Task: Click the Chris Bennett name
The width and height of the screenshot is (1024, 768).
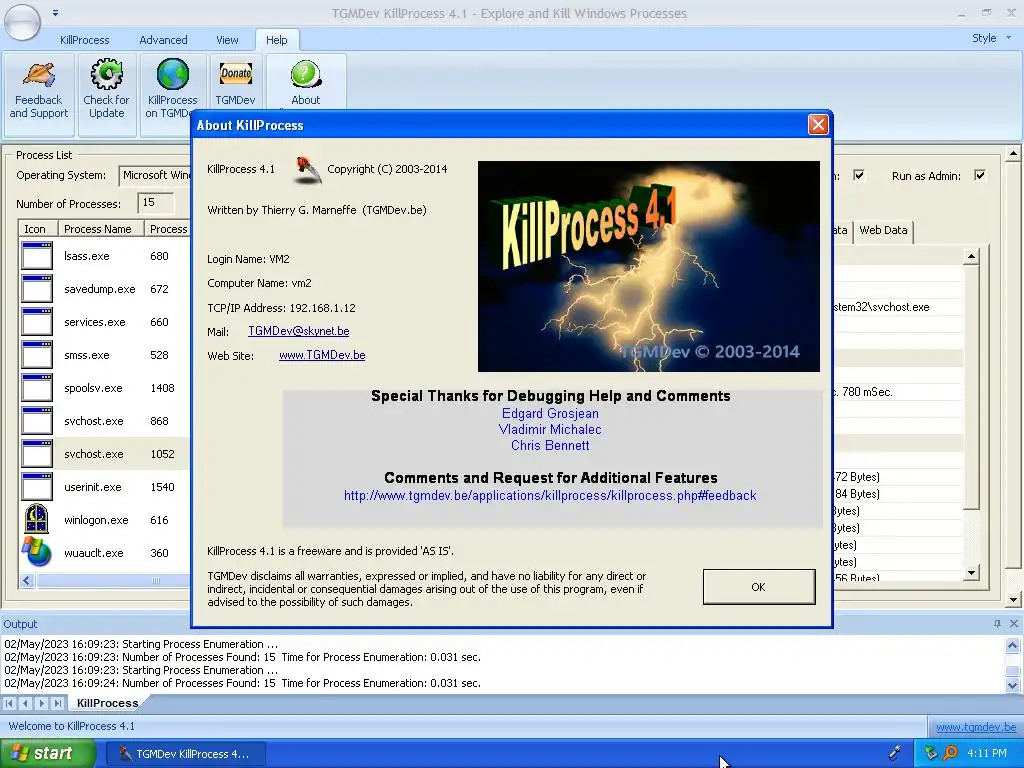Action: (x=550, y=445)
